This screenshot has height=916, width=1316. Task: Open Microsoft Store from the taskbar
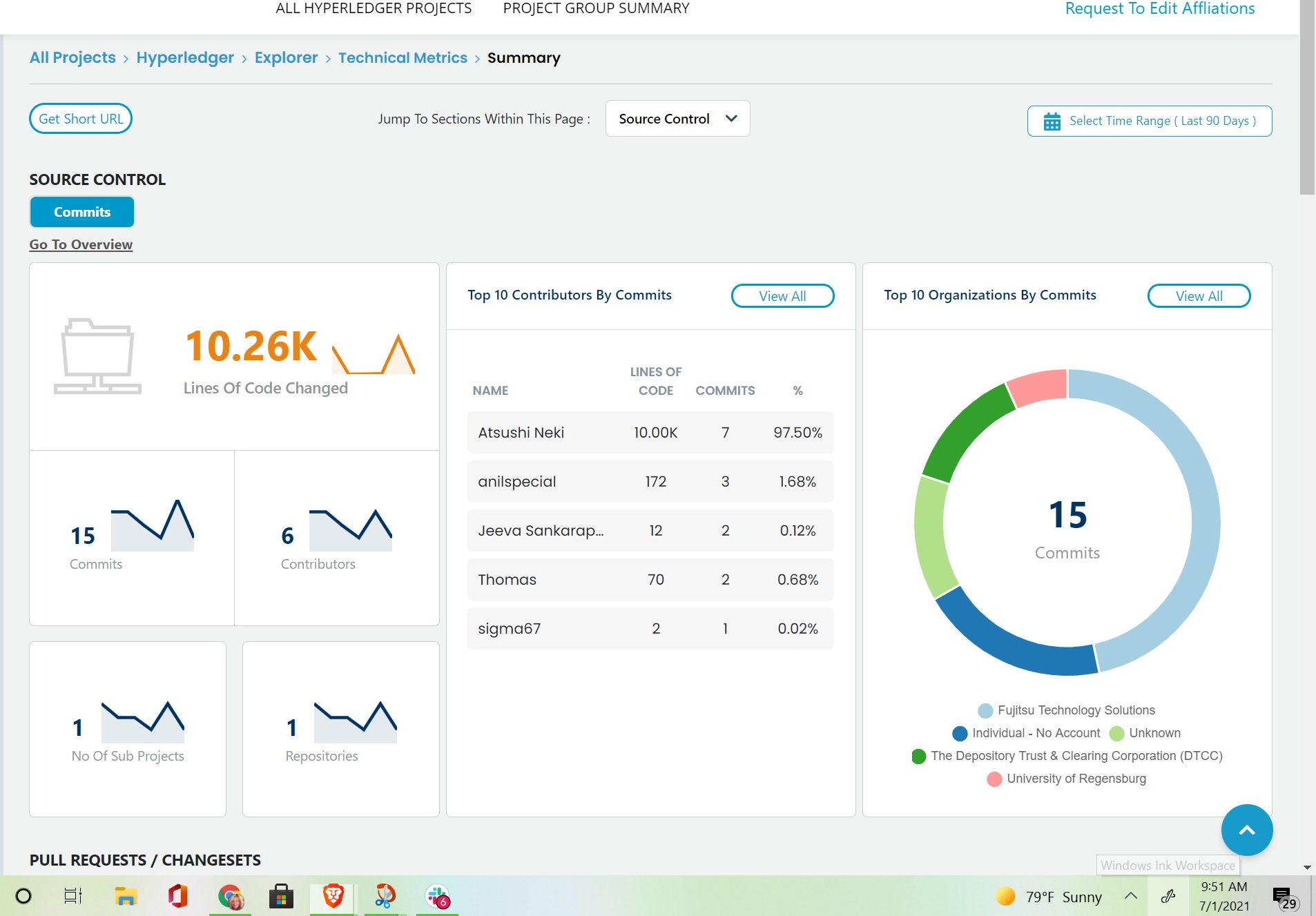pos(281,896)
